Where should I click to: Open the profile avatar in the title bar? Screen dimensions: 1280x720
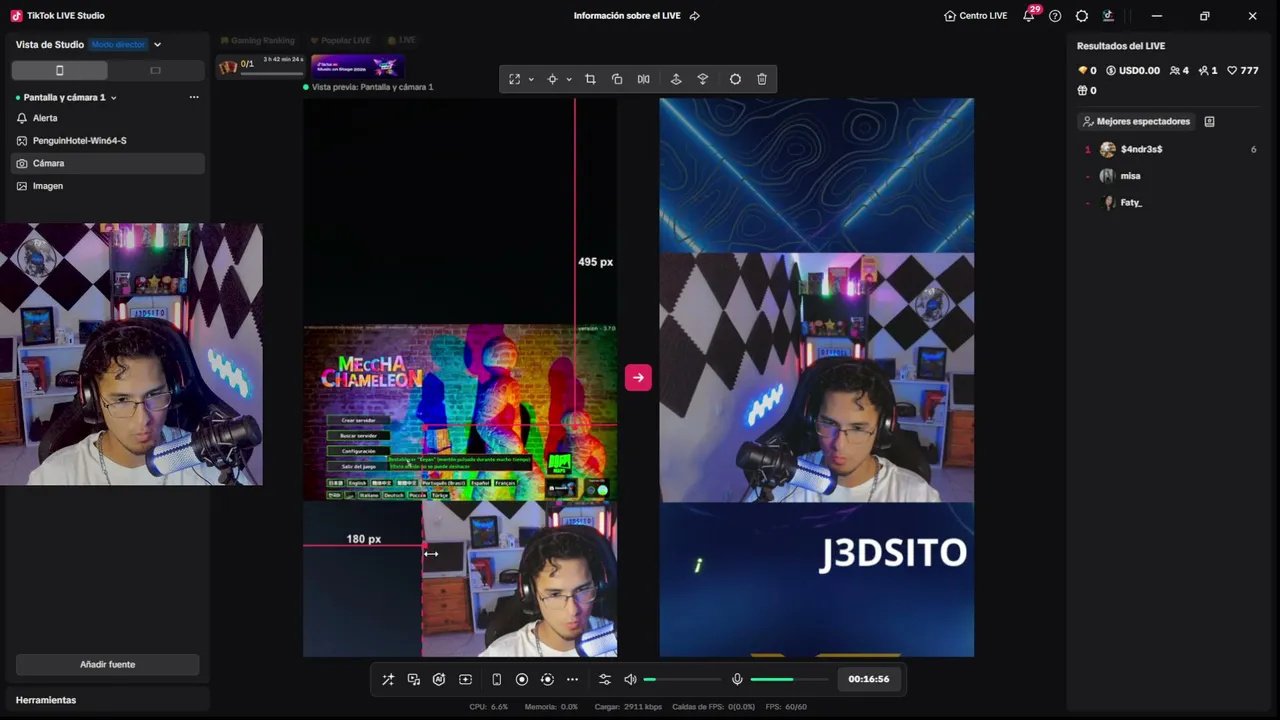click(1108, 16)
